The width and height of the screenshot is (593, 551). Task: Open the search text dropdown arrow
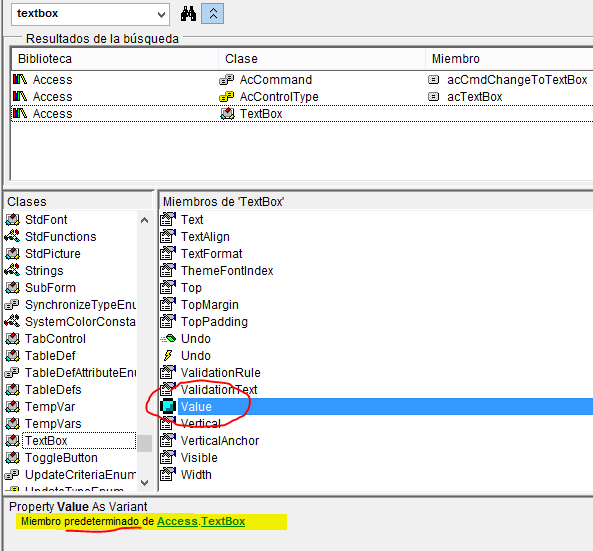tap(161, 14)
